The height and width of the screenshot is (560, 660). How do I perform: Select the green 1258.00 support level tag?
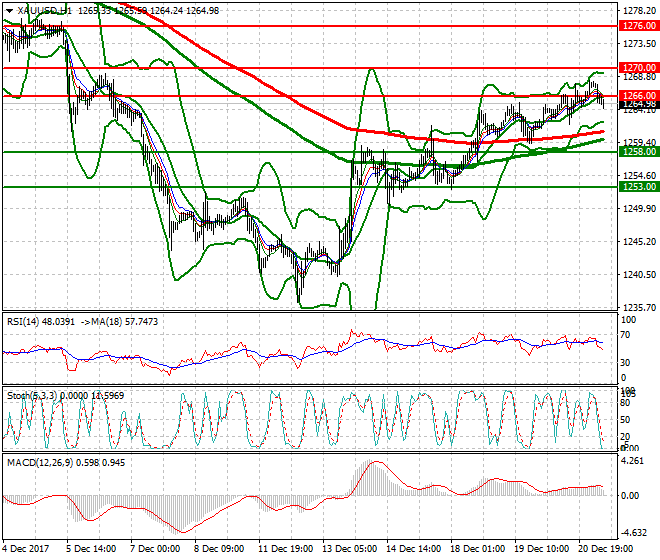point(639,152)
